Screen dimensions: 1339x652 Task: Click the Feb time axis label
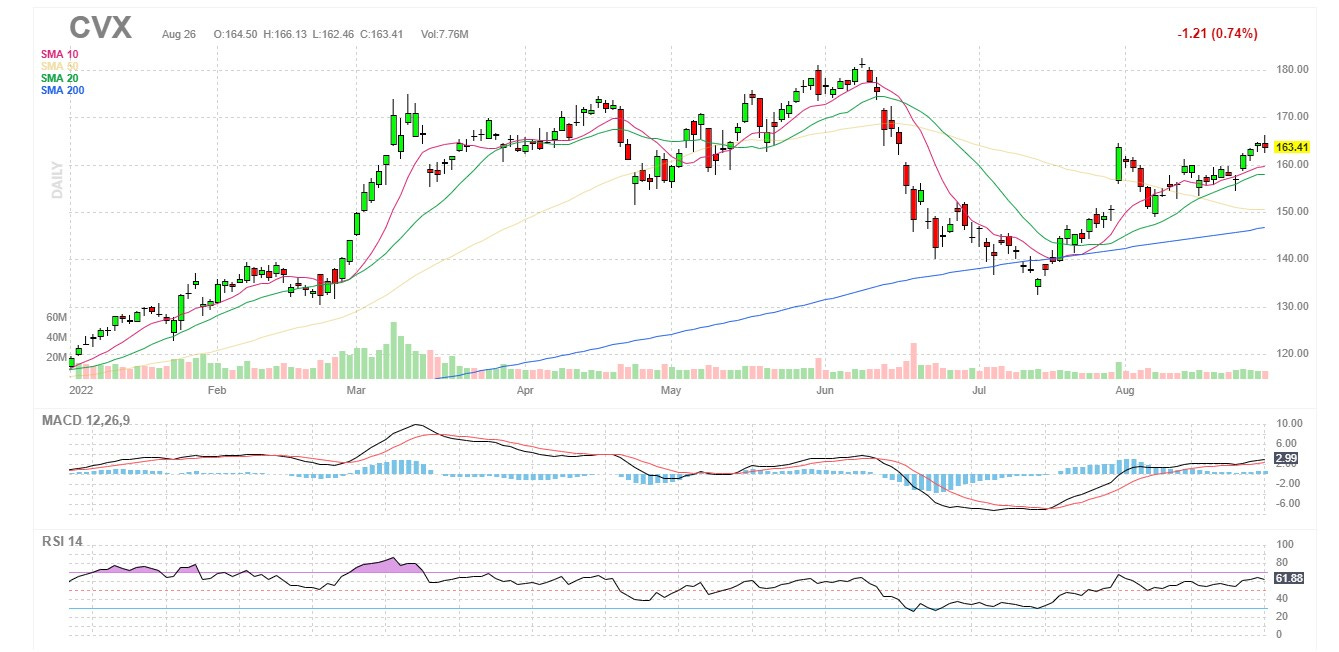point(217,391)
